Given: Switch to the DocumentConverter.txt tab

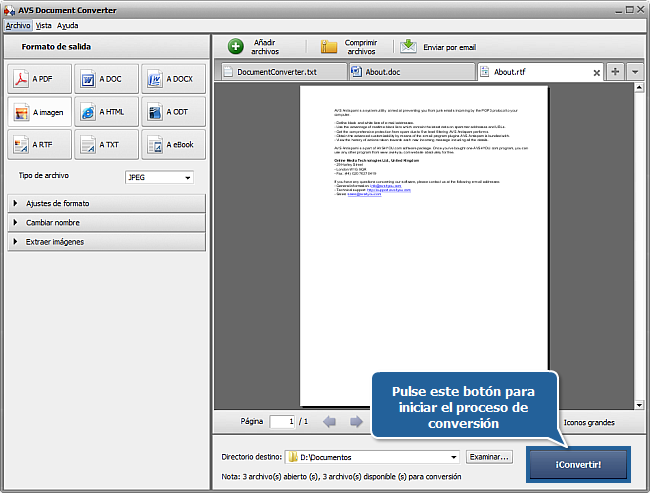Looking at the screenshot, I should click(x=284, y=72).
